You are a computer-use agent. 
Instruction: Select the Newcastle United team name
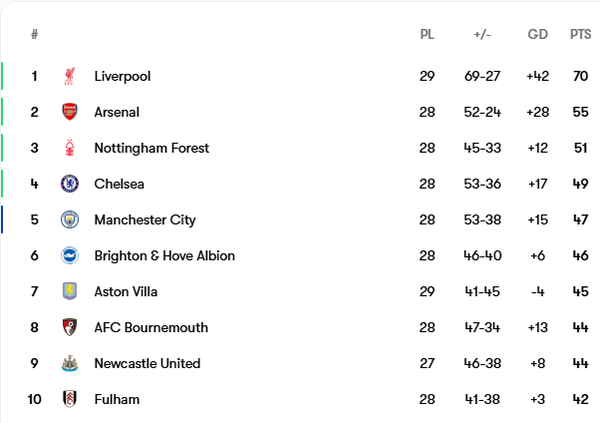[x=147, y=363]
